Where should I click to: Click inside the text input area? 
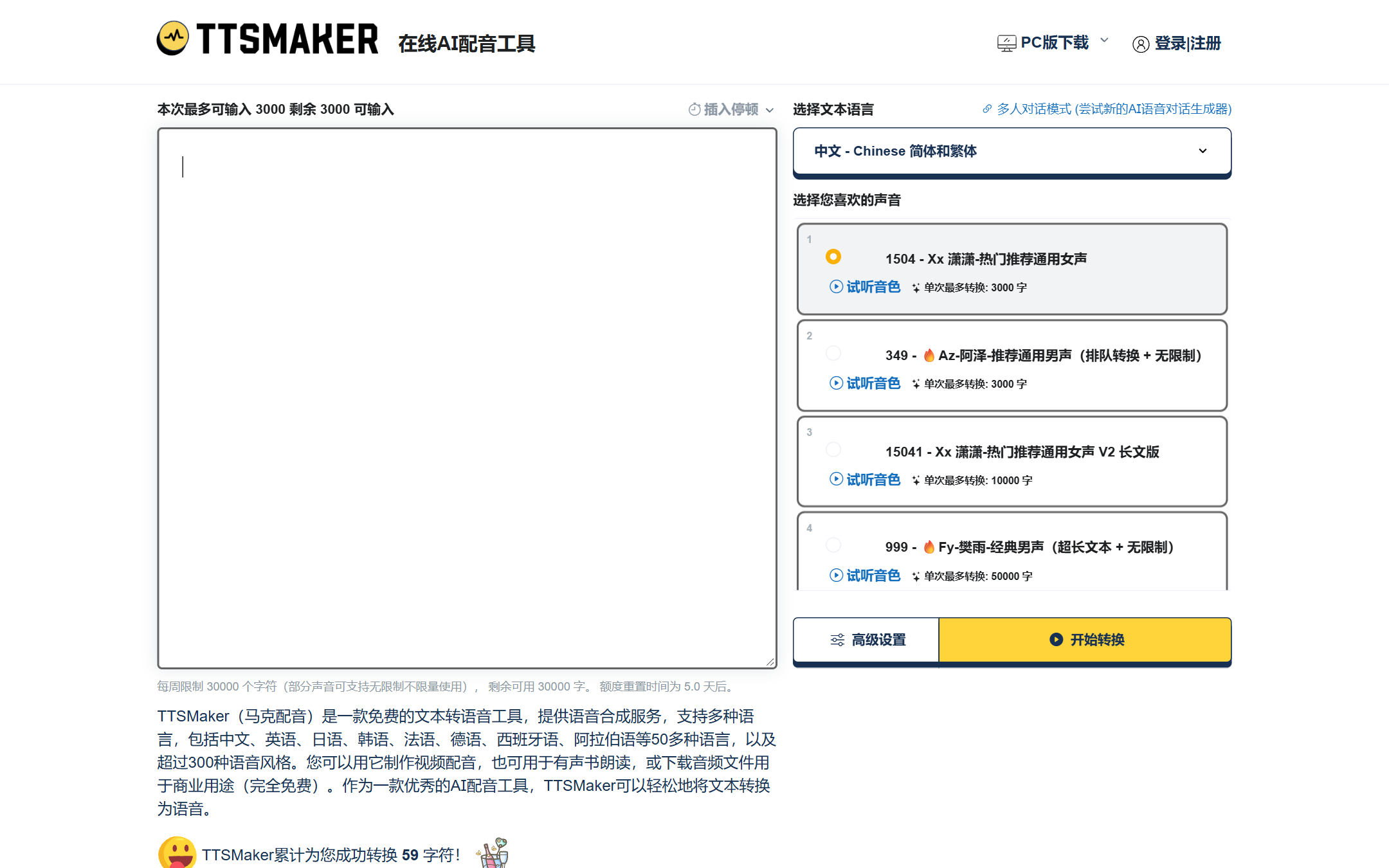click(467, 398)
